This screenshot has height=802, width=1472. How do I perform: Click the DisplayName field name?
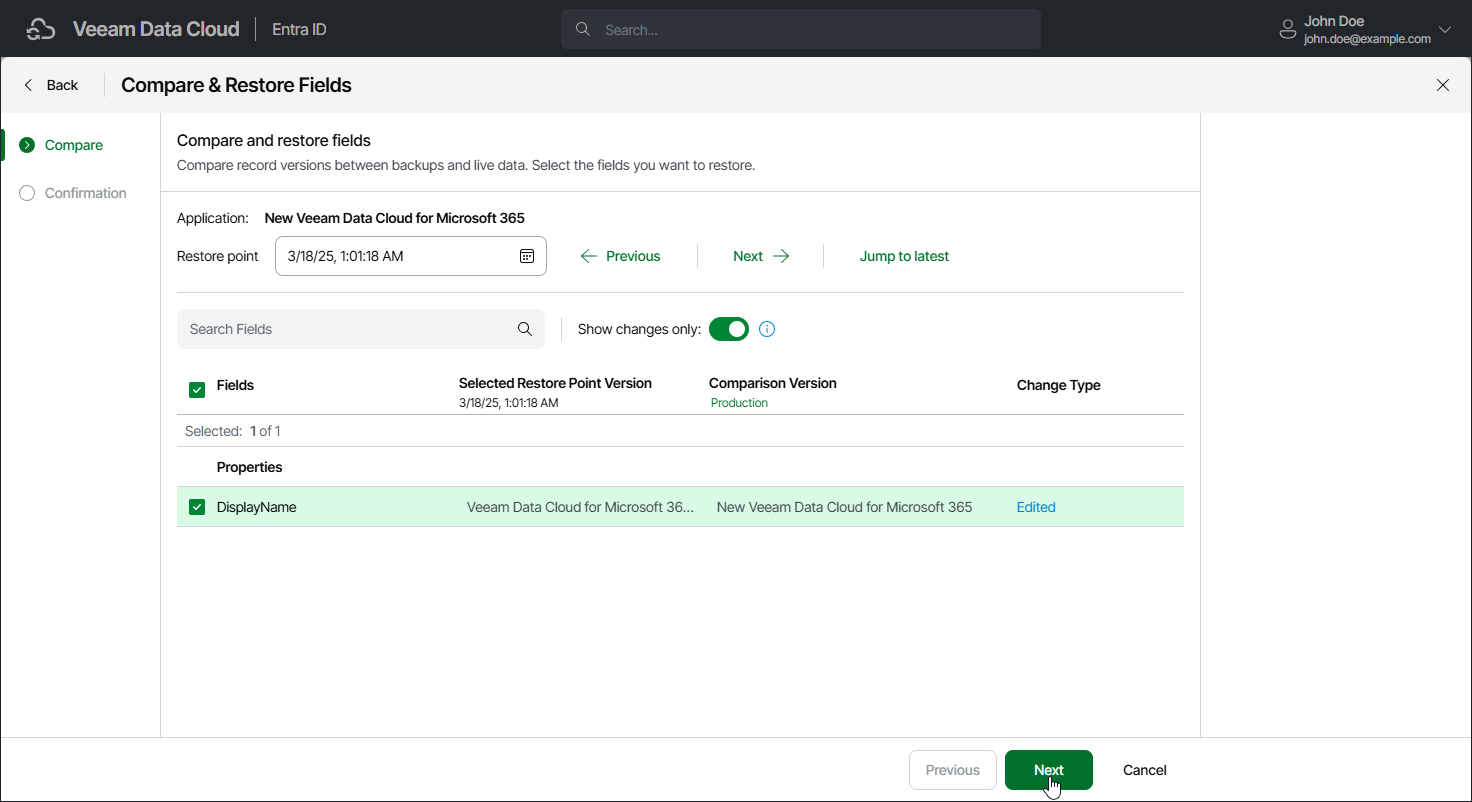(x=257, y=507)
